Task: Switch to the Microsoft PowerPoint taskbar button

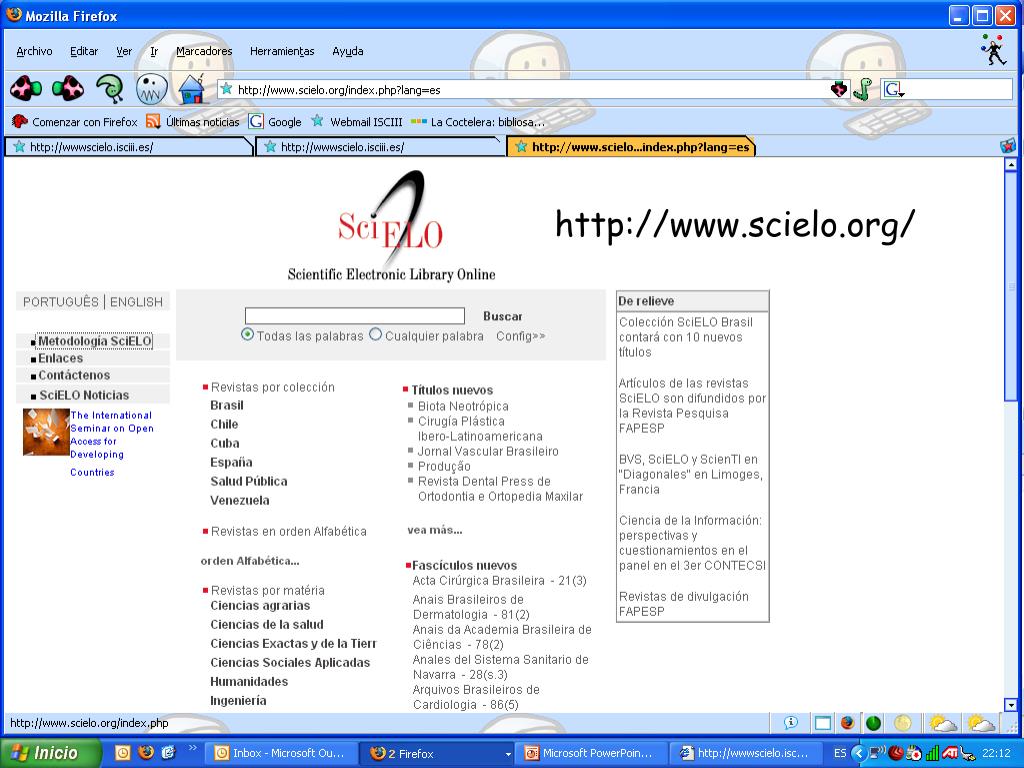Action: [x=593, y=753]
